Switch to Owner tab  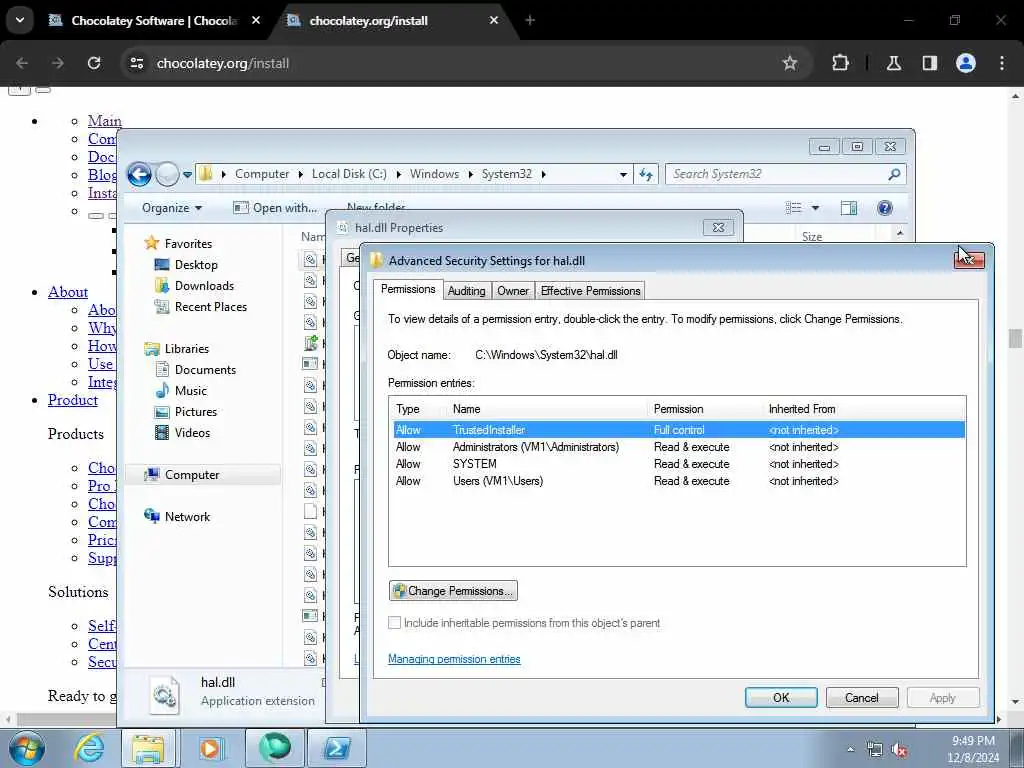tap(513, 291)
